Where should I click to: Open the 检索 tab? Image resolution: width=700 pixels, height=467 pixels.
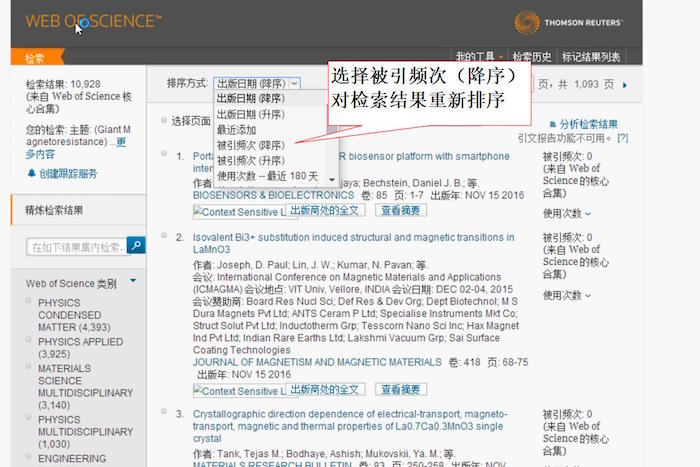click(38, 57)
